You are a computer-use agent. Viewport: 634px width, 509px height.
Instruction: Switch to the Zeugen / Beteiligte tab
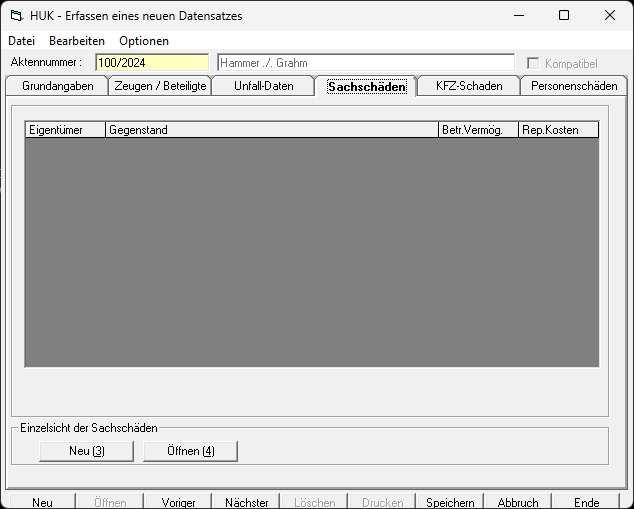161,86
